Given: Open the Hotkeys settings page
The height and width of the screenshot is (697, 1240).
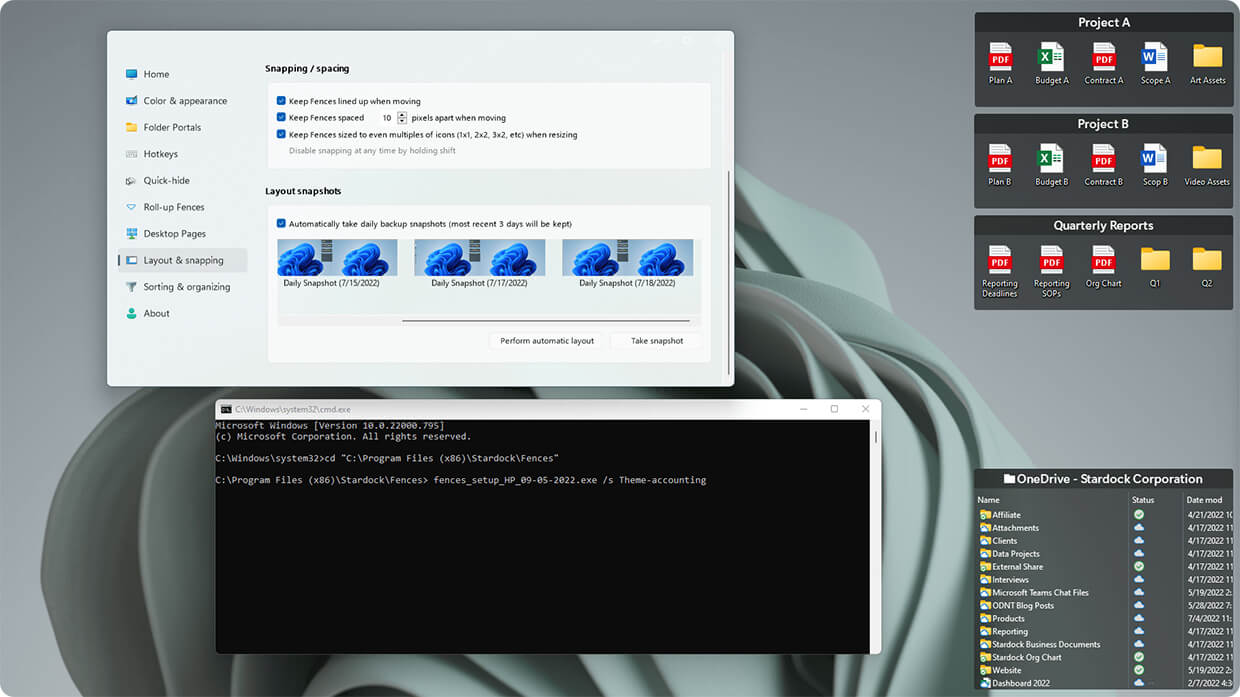Looking at the screenshot, I should pos(182,154).
